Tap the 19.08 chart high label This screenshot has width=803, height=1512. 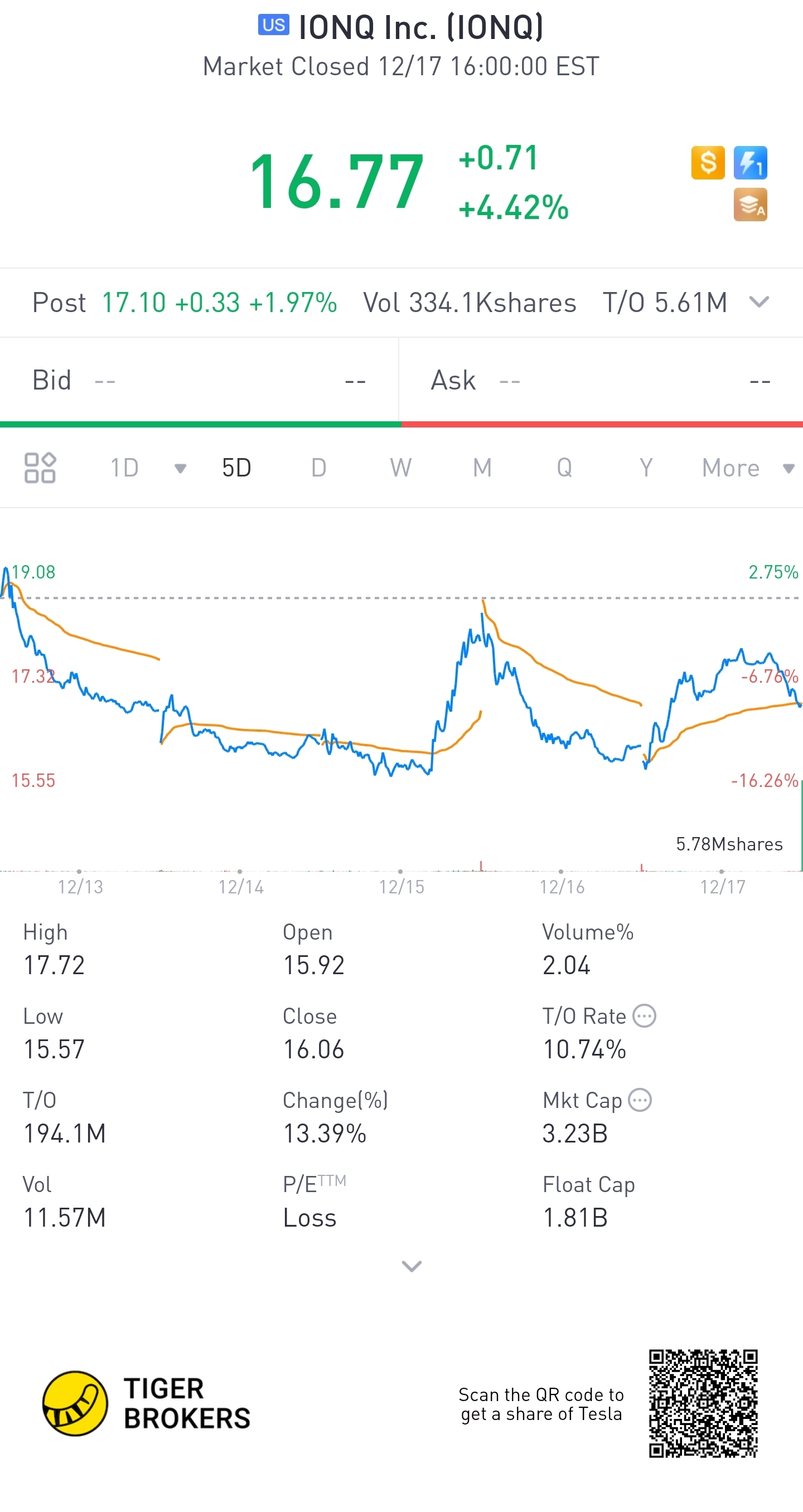[33, 572]
